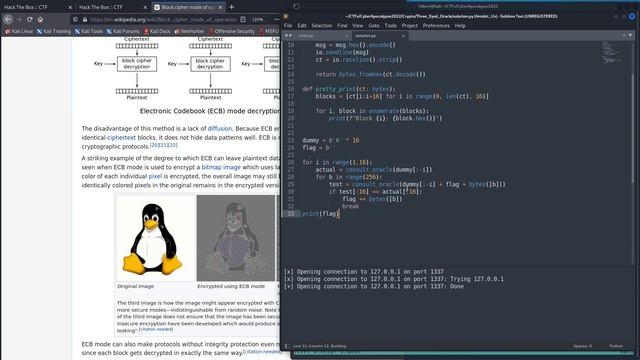The height and width of the screenshot is (360, 640).
Task: Close the solution.py tab
Action: coord(403,36)
